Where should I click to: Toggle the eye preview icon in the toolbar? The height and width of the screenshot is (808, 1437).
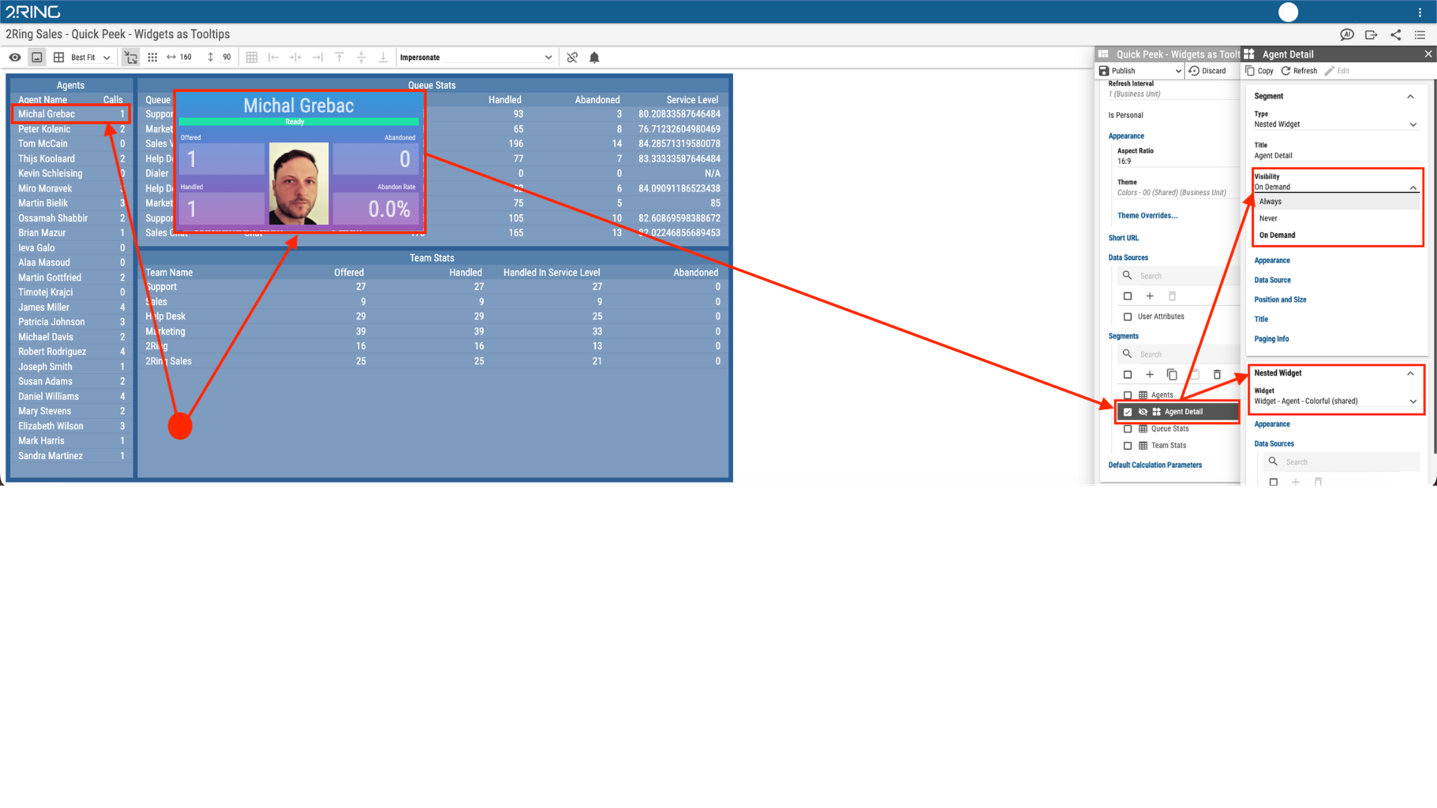click(x=15, y=58)
